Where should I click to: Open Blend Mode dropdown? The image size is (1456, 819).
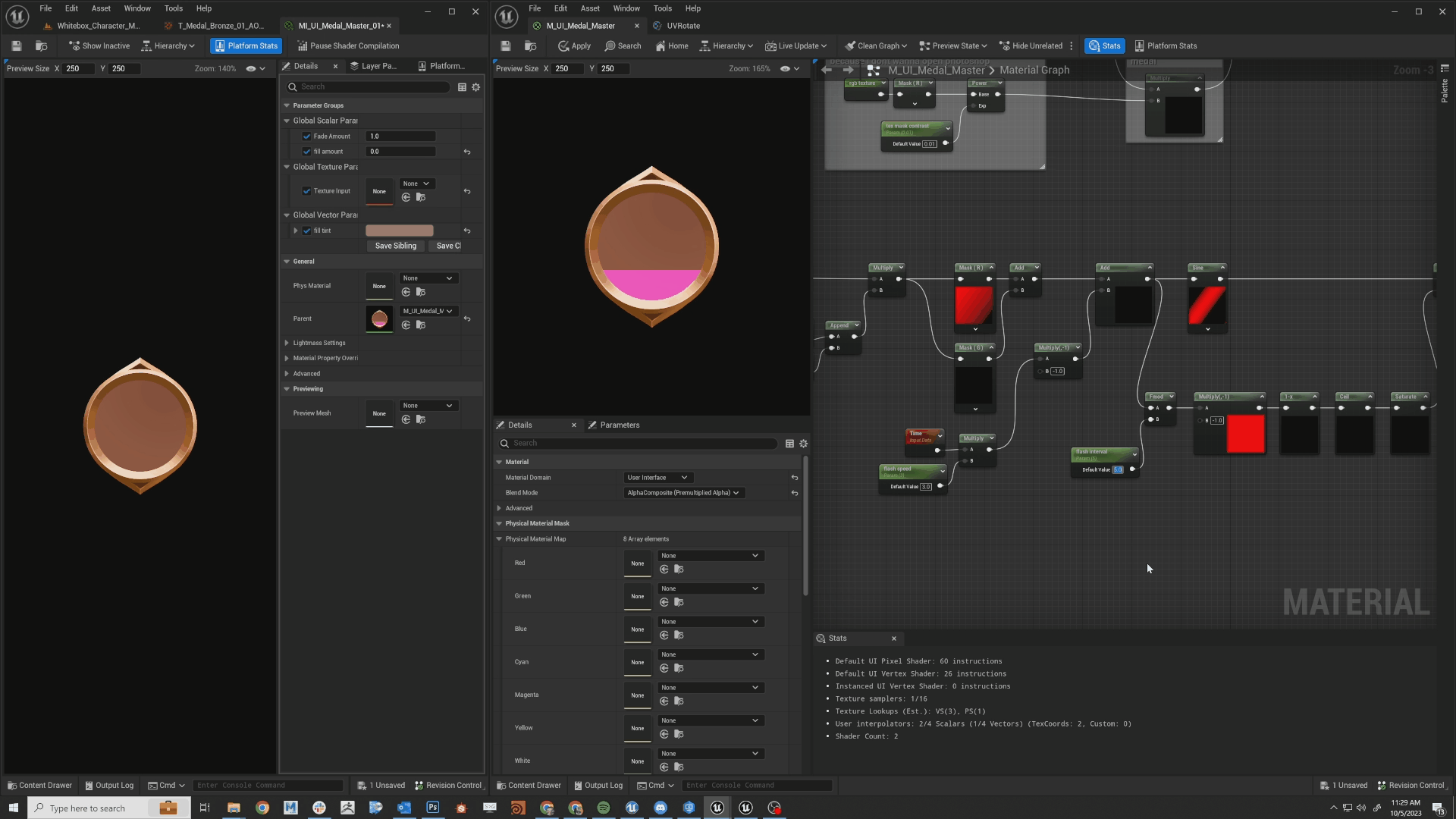tap(683, 493)
